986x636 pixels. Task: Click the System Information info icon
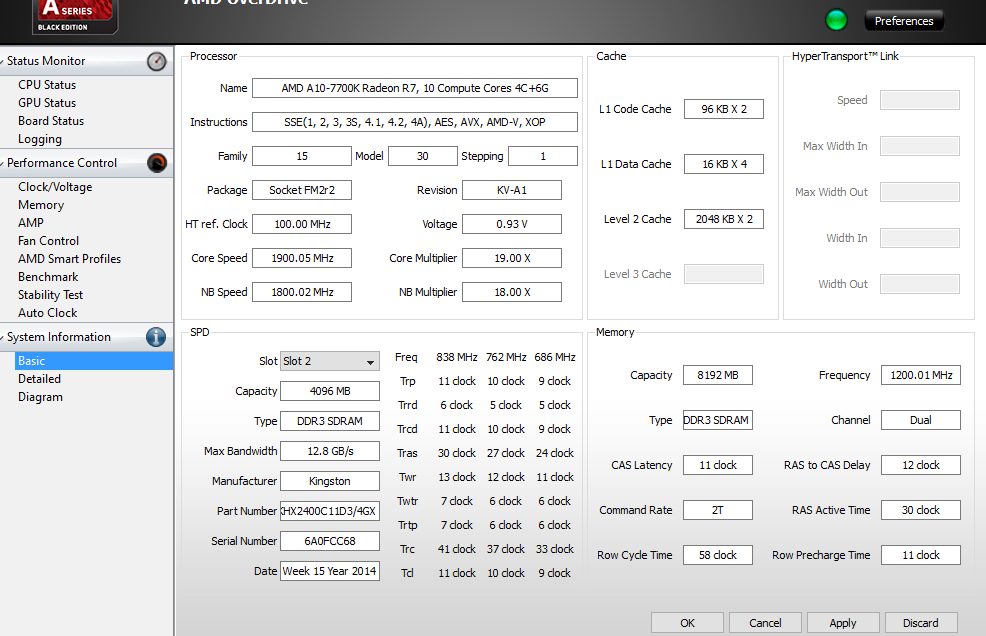pyautogui.click(x=156, y=337)
